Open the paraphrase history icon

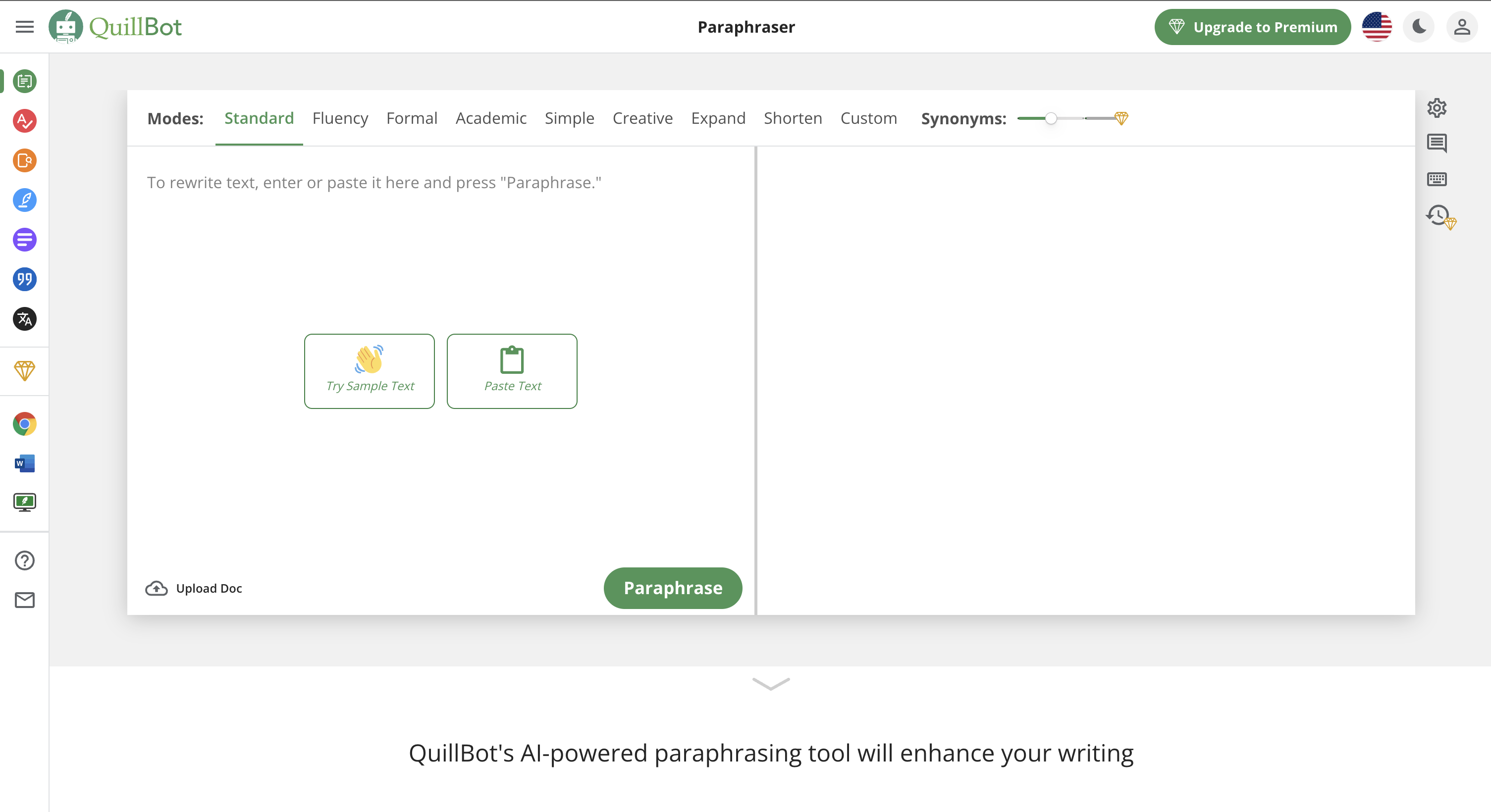click(1440, 217)
